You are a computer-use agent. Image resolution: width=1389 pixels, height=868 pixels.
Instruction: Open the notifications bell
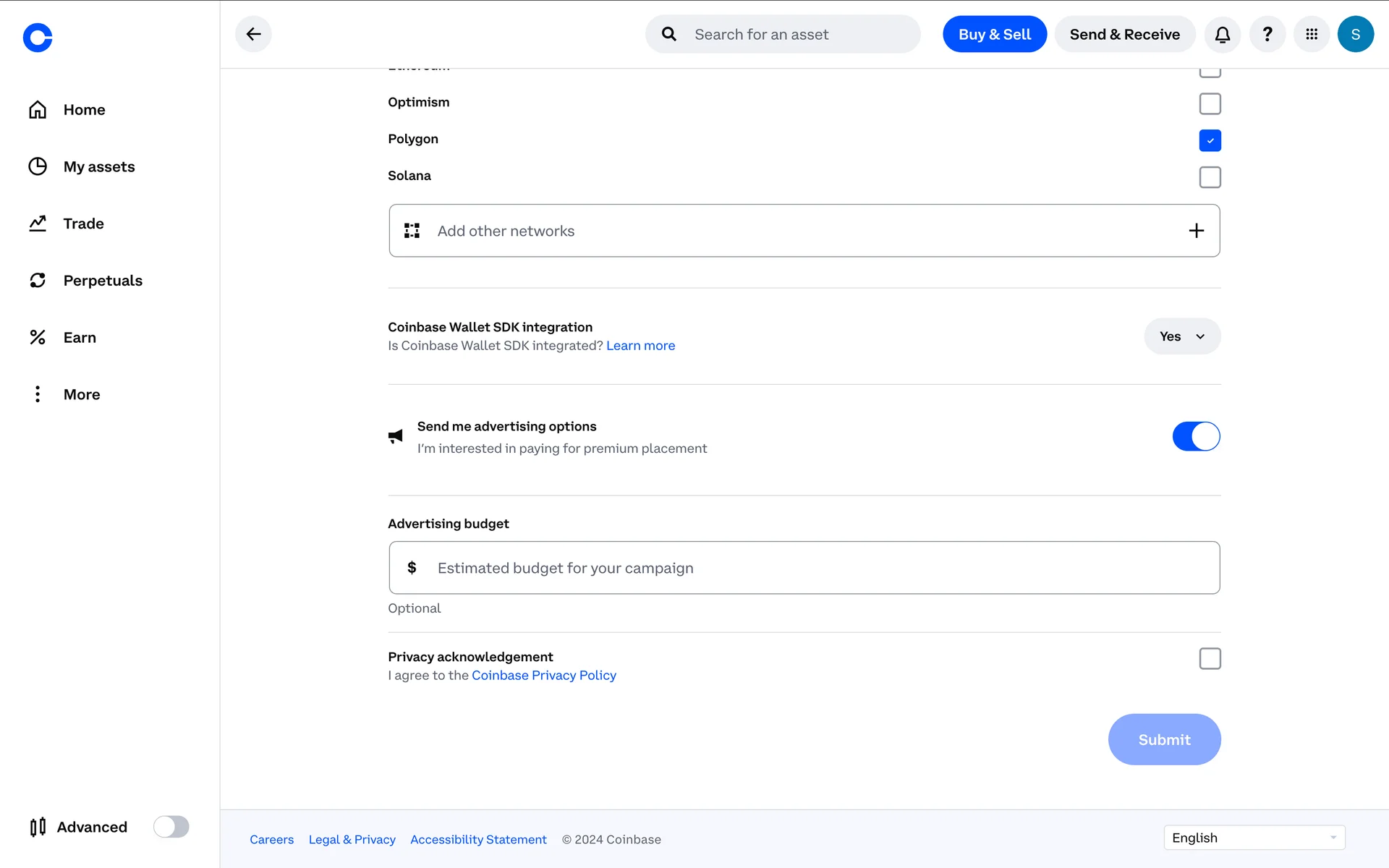point(1222,34)
